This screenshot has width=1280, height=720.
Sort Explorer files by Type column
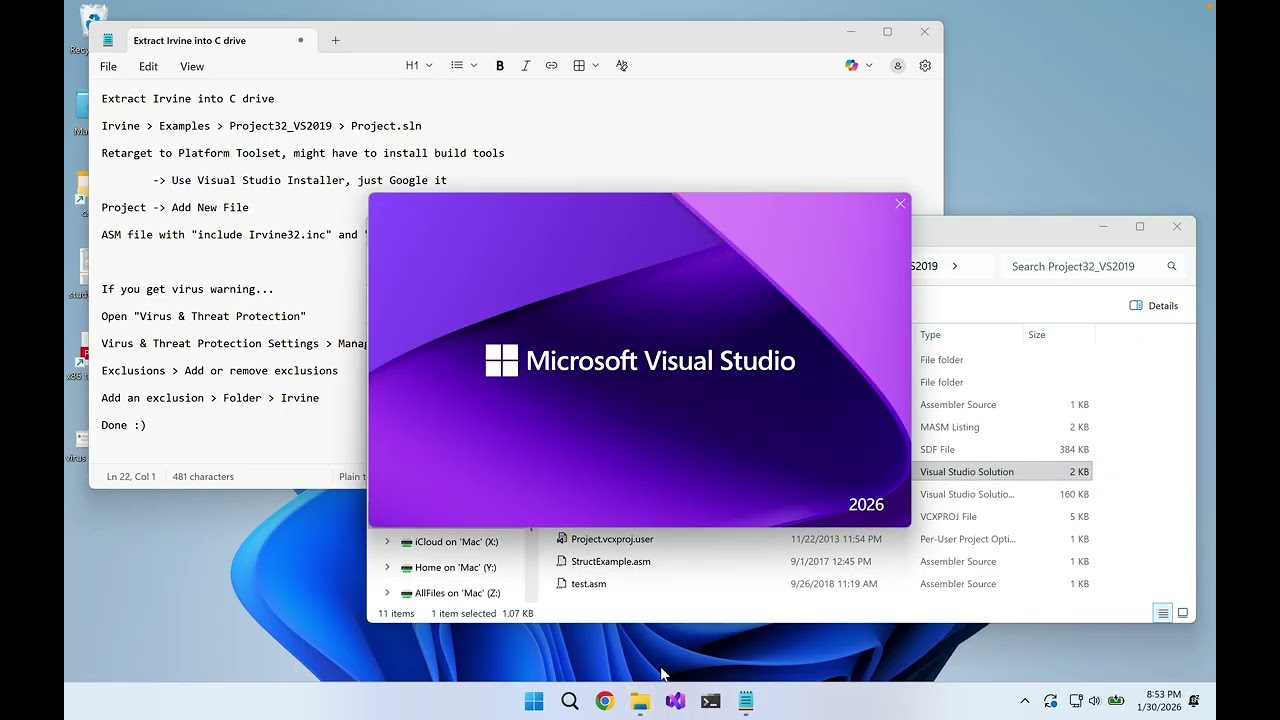pos(930,335)
